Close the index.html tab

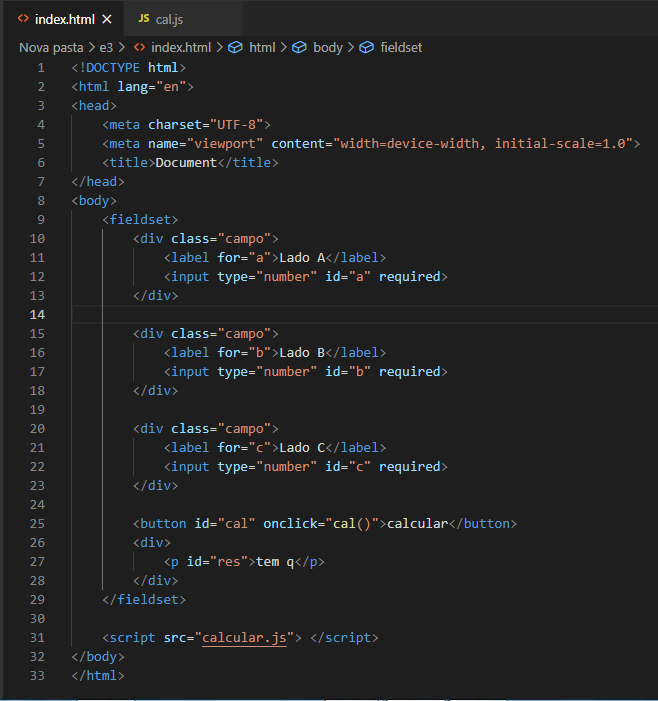click(x=107, y=19)
